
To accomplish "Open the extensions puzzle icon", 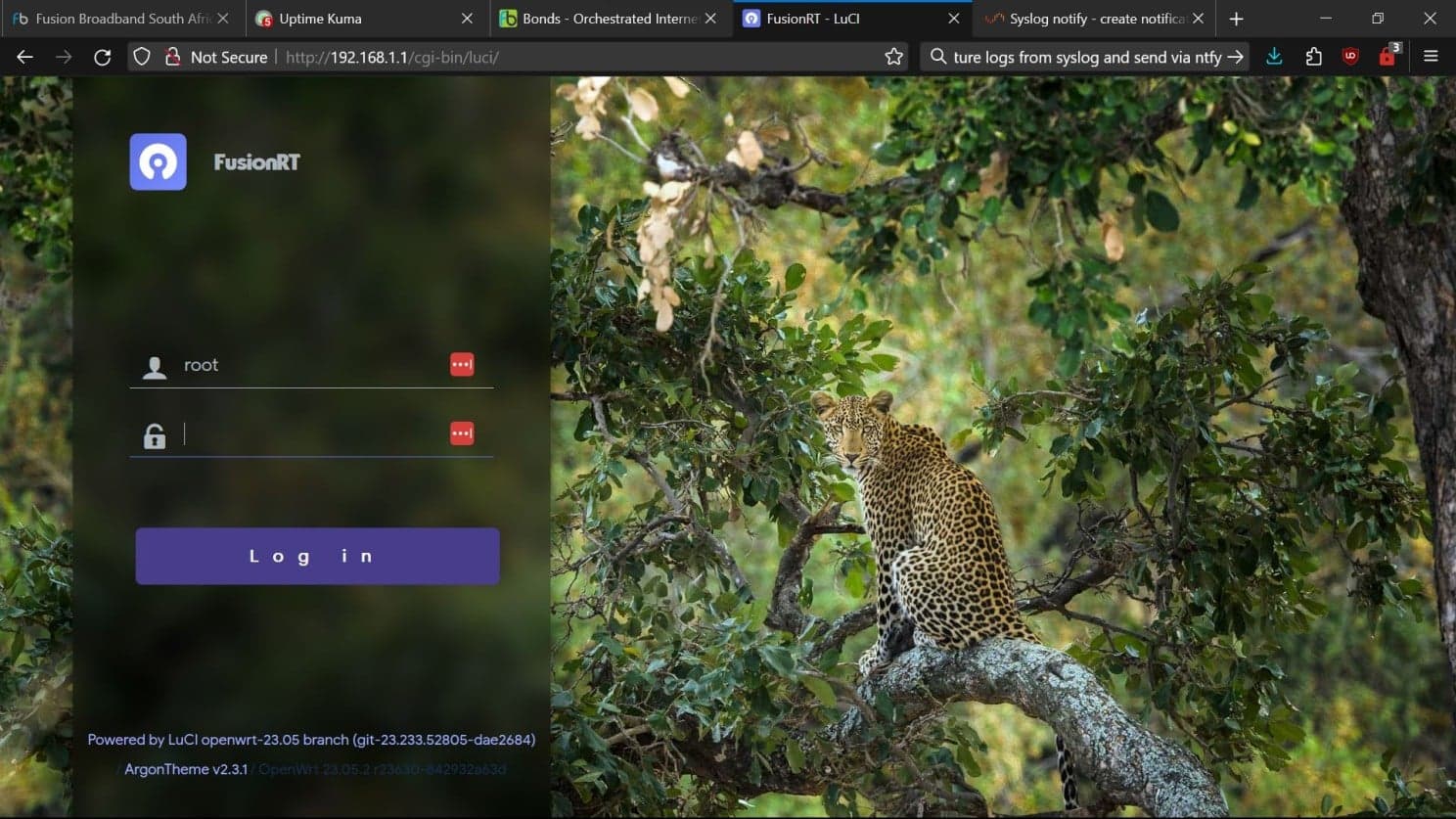I will pyautogui.click(x=1313, y=57).
